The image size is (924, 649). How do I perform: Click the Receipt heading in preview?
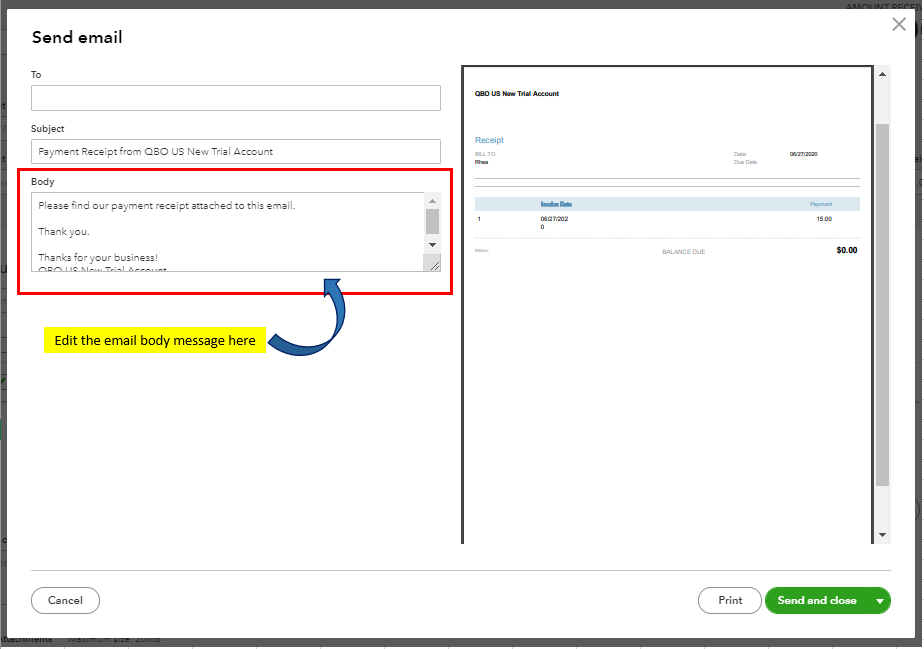tap(489, 140)
